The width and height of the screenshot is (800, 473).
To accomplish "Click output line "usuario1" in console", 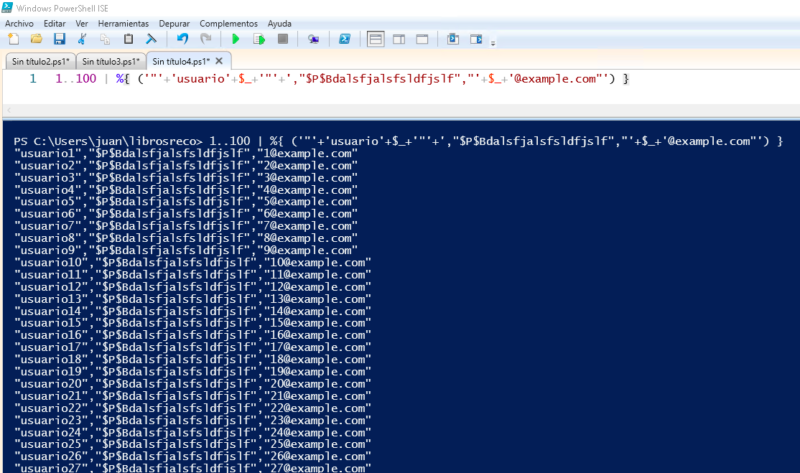I will (186, 153).
